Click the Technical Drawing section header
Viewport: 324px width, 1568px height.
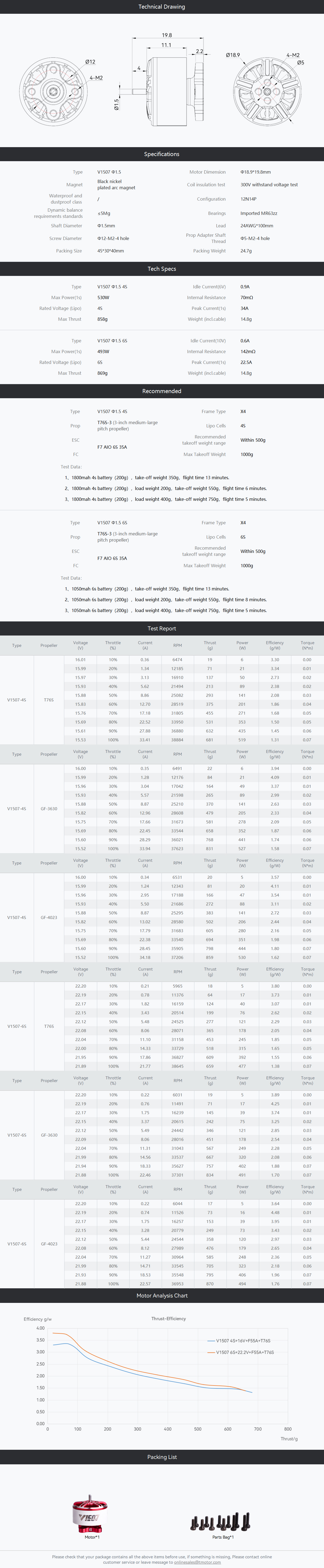coord(161,7)
